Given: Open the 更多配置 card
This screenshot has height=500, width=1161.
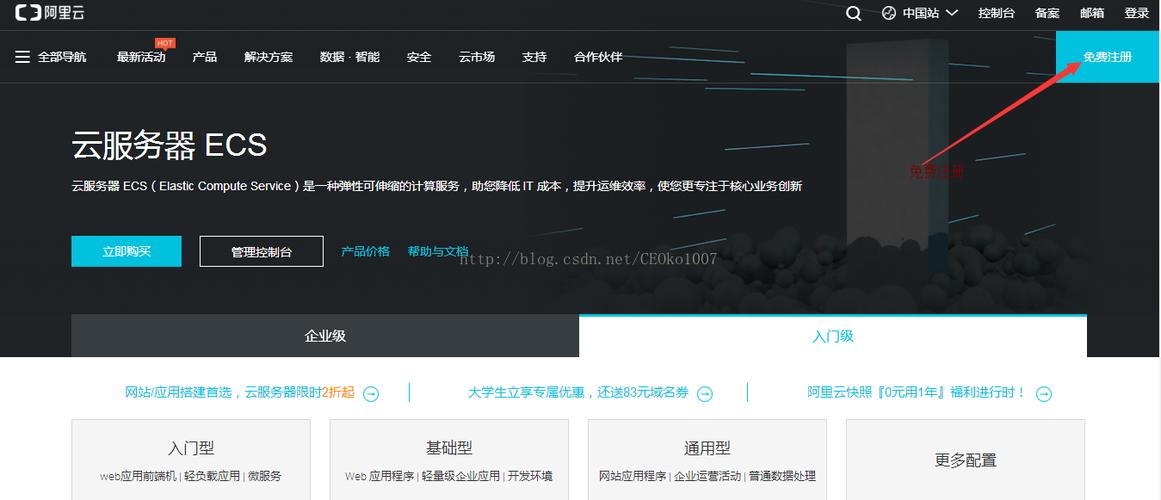Looking at the screenshot, I should [966, 459].
